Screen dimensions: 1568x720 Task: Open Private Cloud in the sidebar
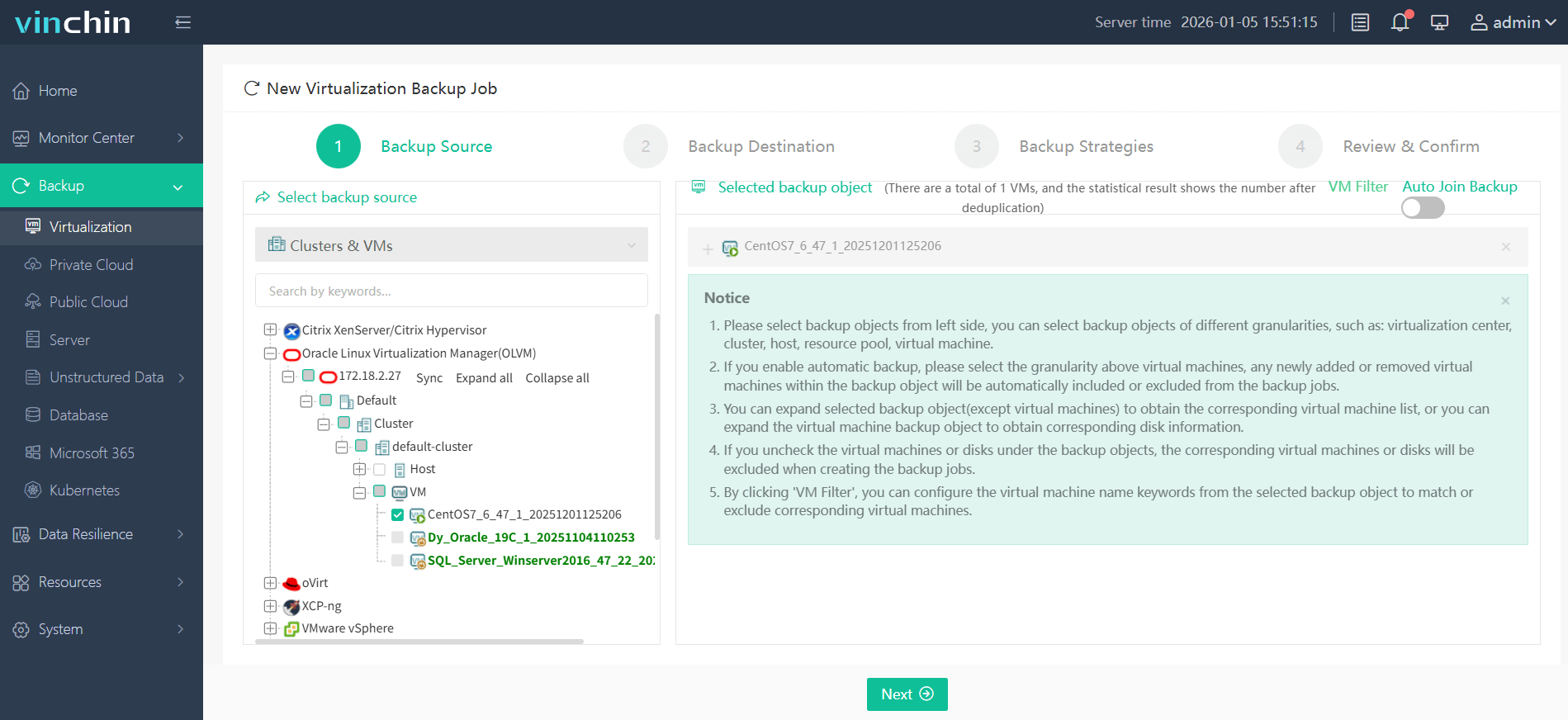[x=91, y=265]
